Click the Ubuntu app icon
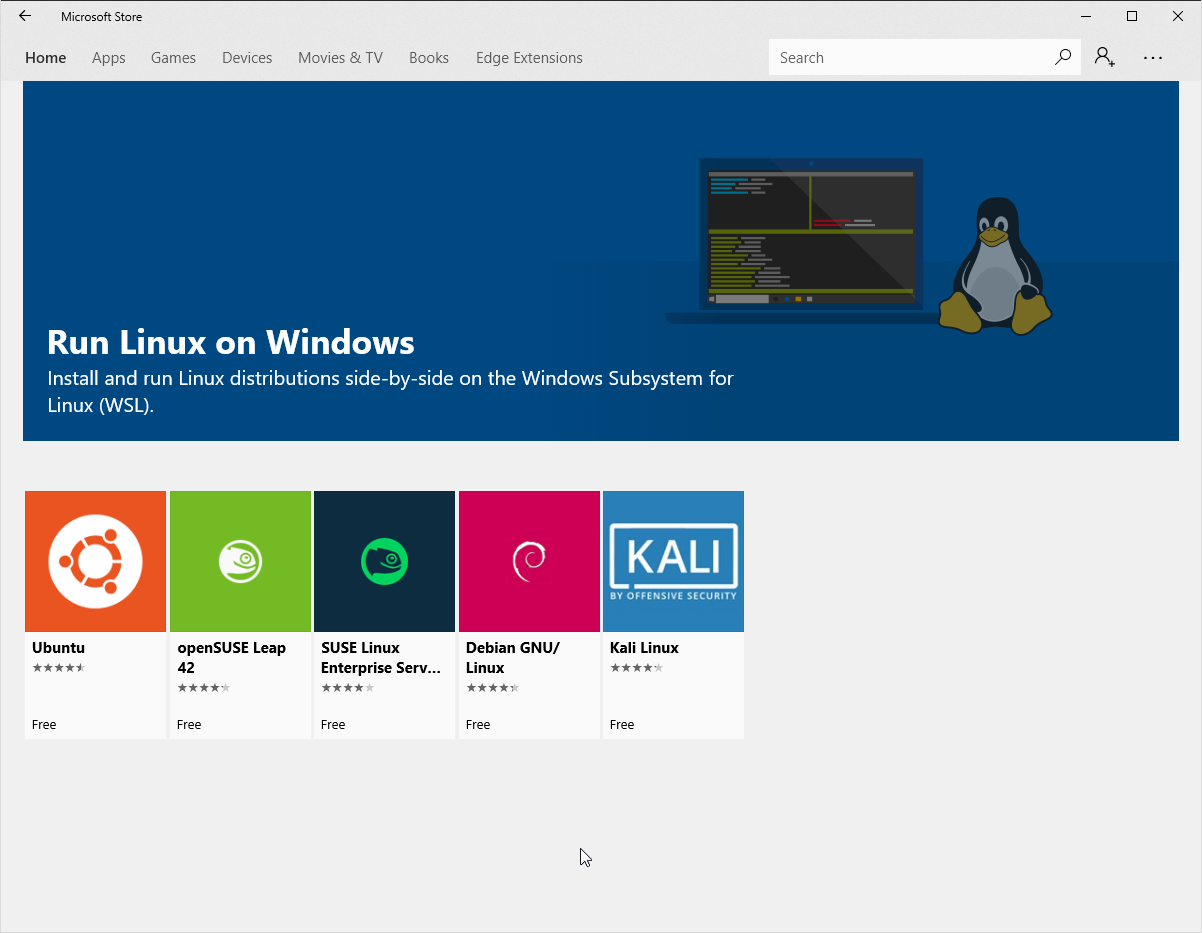Image resolution: width=1202 pixels, height=933 pixels. click(95, 561)
